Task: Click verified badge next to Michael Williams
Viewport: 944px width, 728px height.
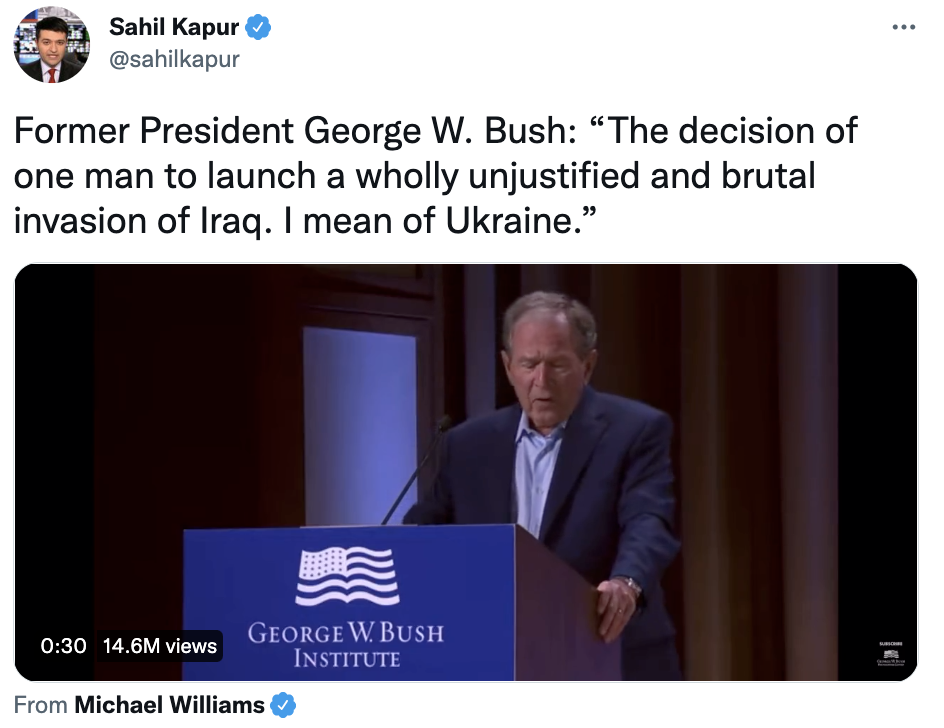Action: click(x=284, y=705)
